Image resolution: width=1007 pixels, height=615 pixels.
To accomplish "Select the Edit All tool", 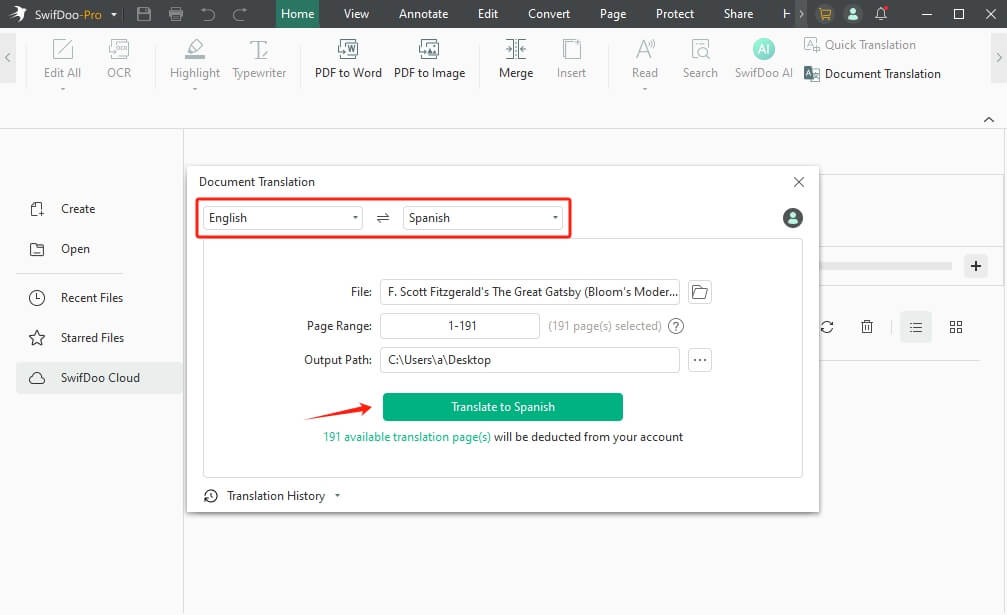I will pyautogui.click(x=62, y=58).
